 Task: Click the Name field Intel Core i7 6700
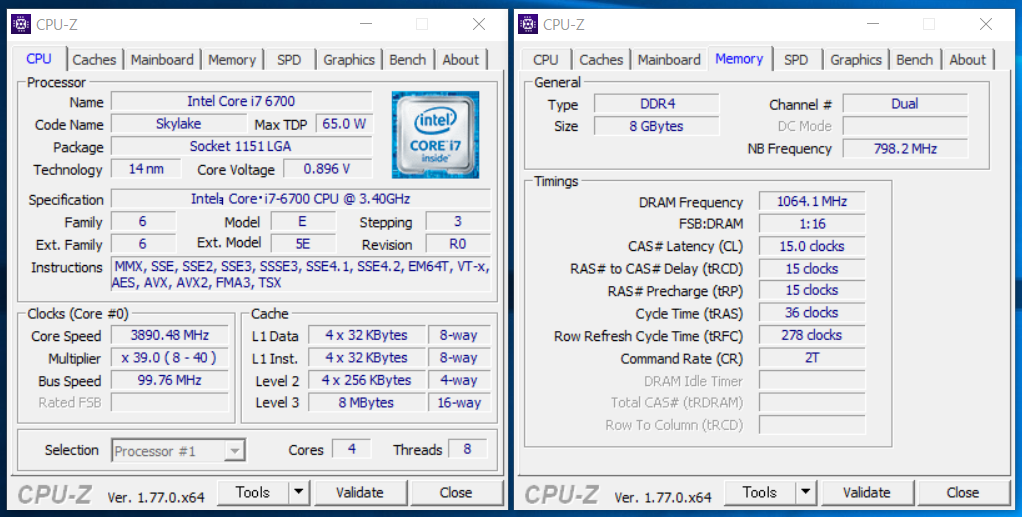point(241,101)
